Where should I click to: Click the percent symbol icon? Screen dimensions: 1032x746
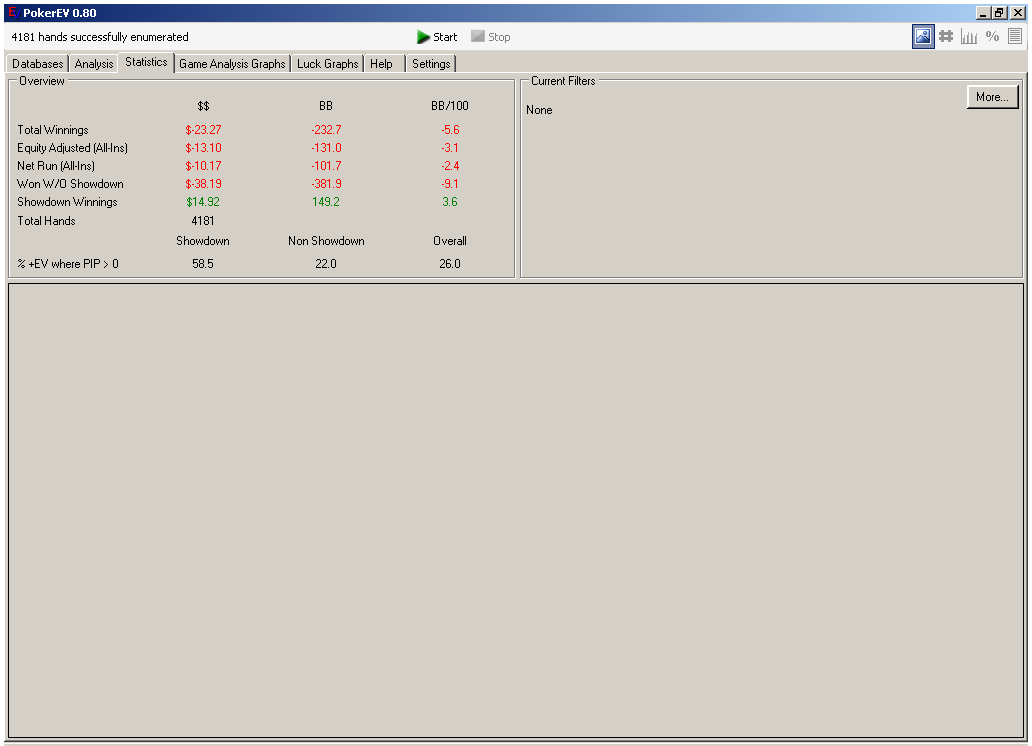tap(992, 37)
